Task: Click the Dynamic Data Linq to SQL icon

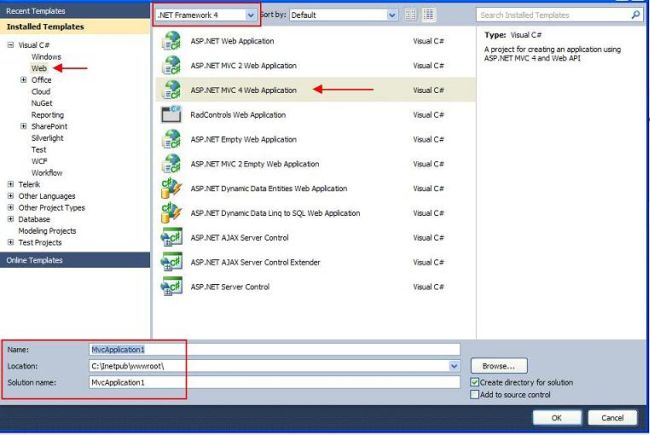Action: (x=171, y=213)
